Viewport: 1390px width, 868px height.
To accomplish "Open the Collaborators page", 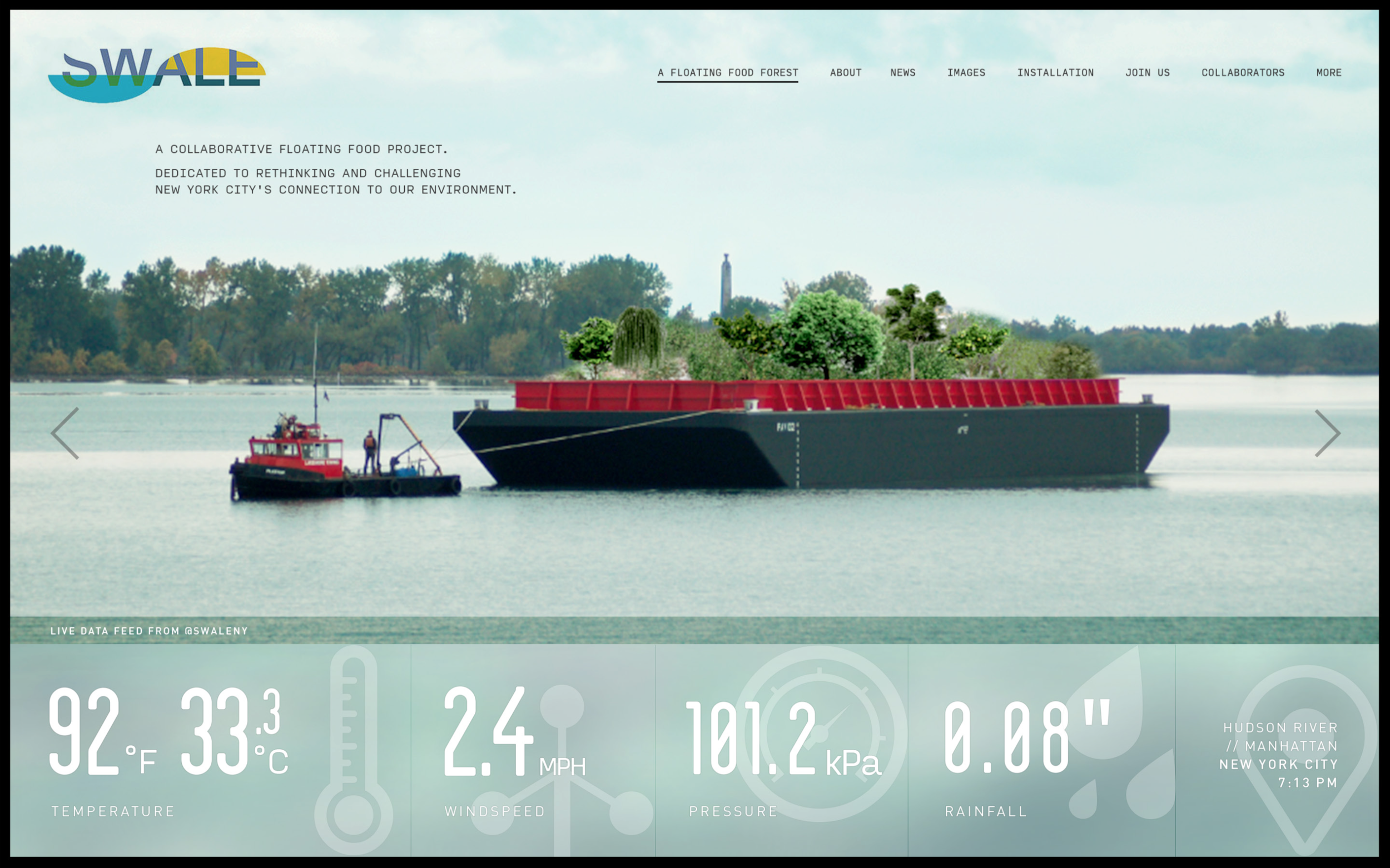I will (1243, 73).
